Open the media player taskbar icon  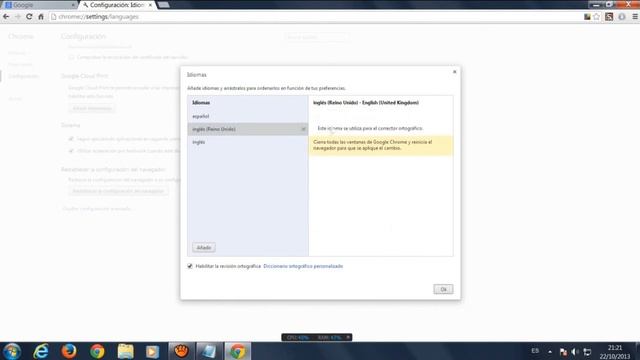(x=152, y=351)
